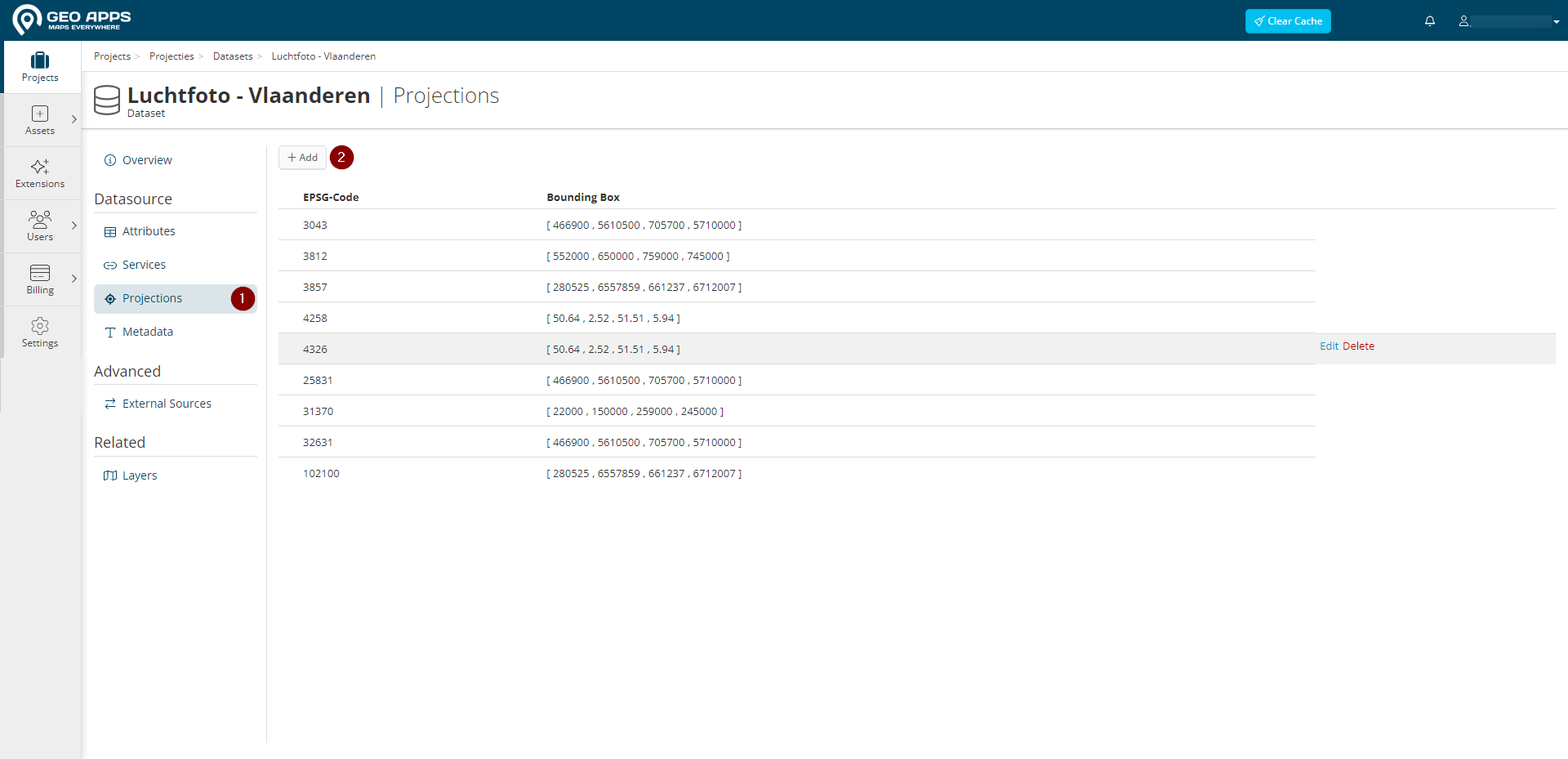
Task: Select EPSG code 102100
Action: [321, 474]
